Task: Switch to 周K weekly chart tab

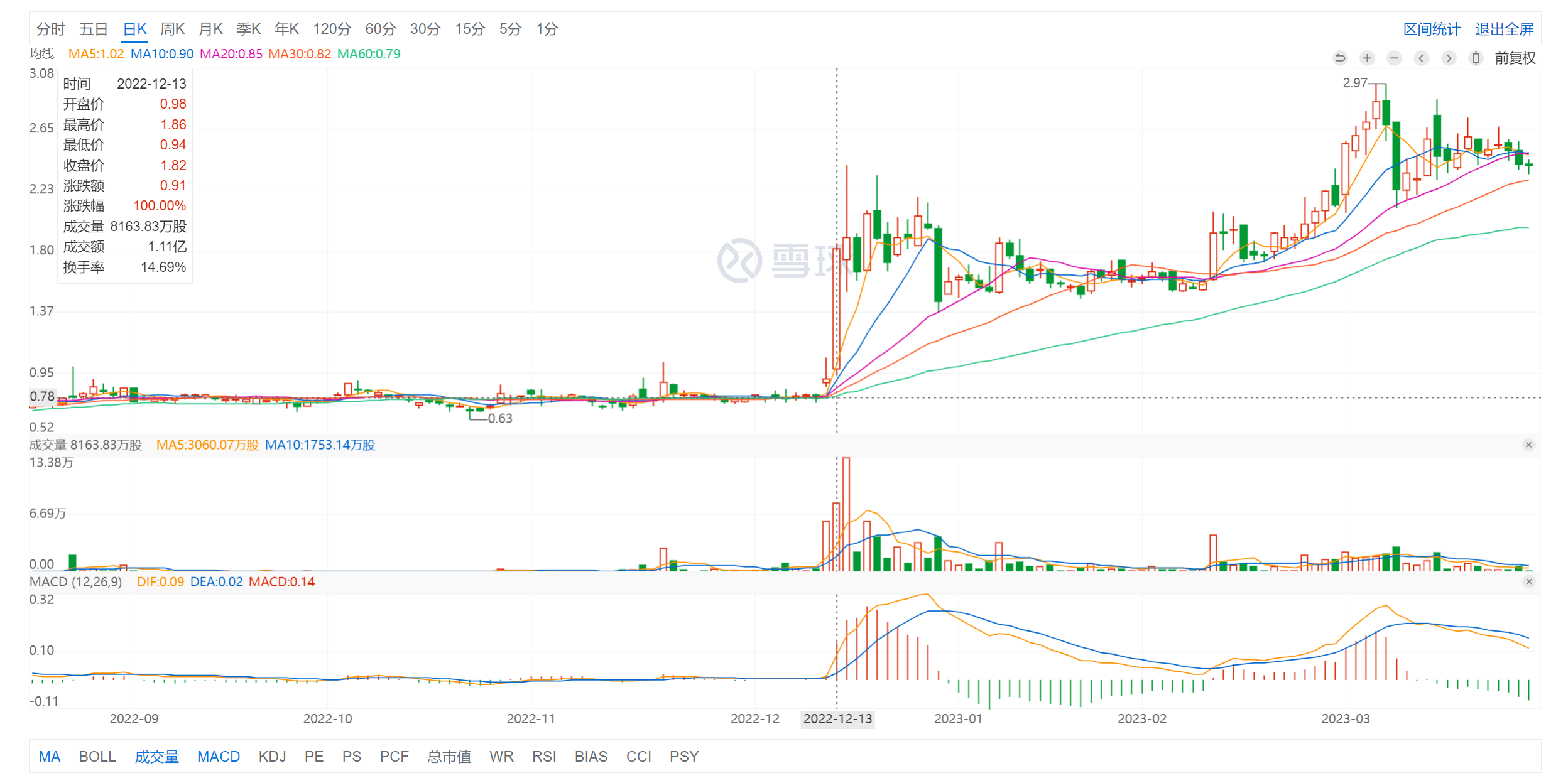Action: pyautogui.click(x=172, y=29)
